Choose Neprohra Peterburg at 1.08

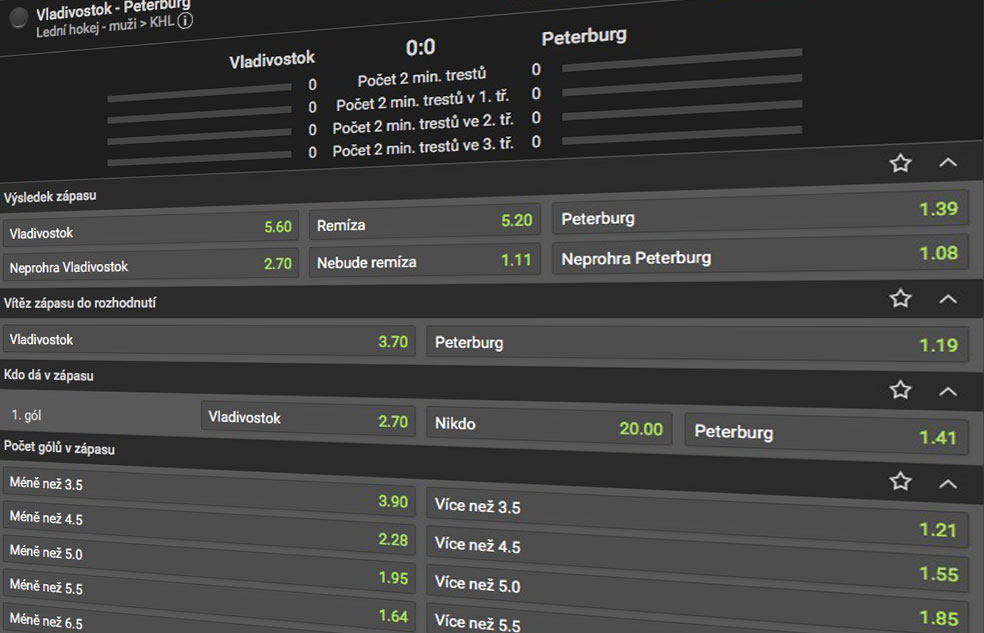(760, 256)
